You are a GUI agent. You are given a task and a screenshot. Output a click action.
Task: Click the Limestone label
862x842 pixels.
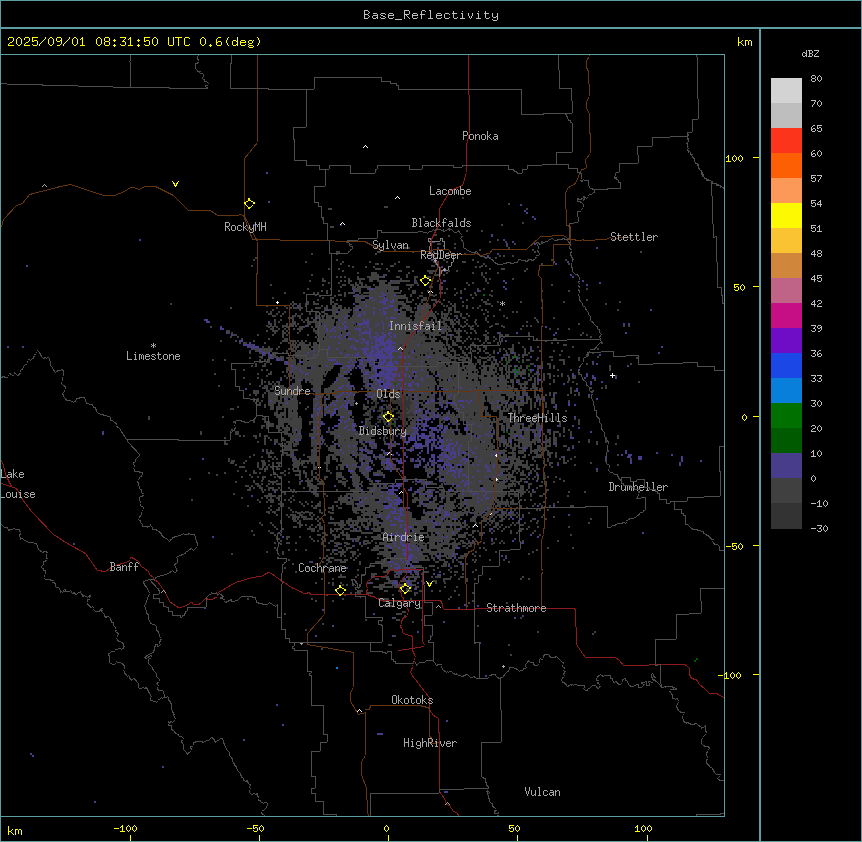point(153,356)
